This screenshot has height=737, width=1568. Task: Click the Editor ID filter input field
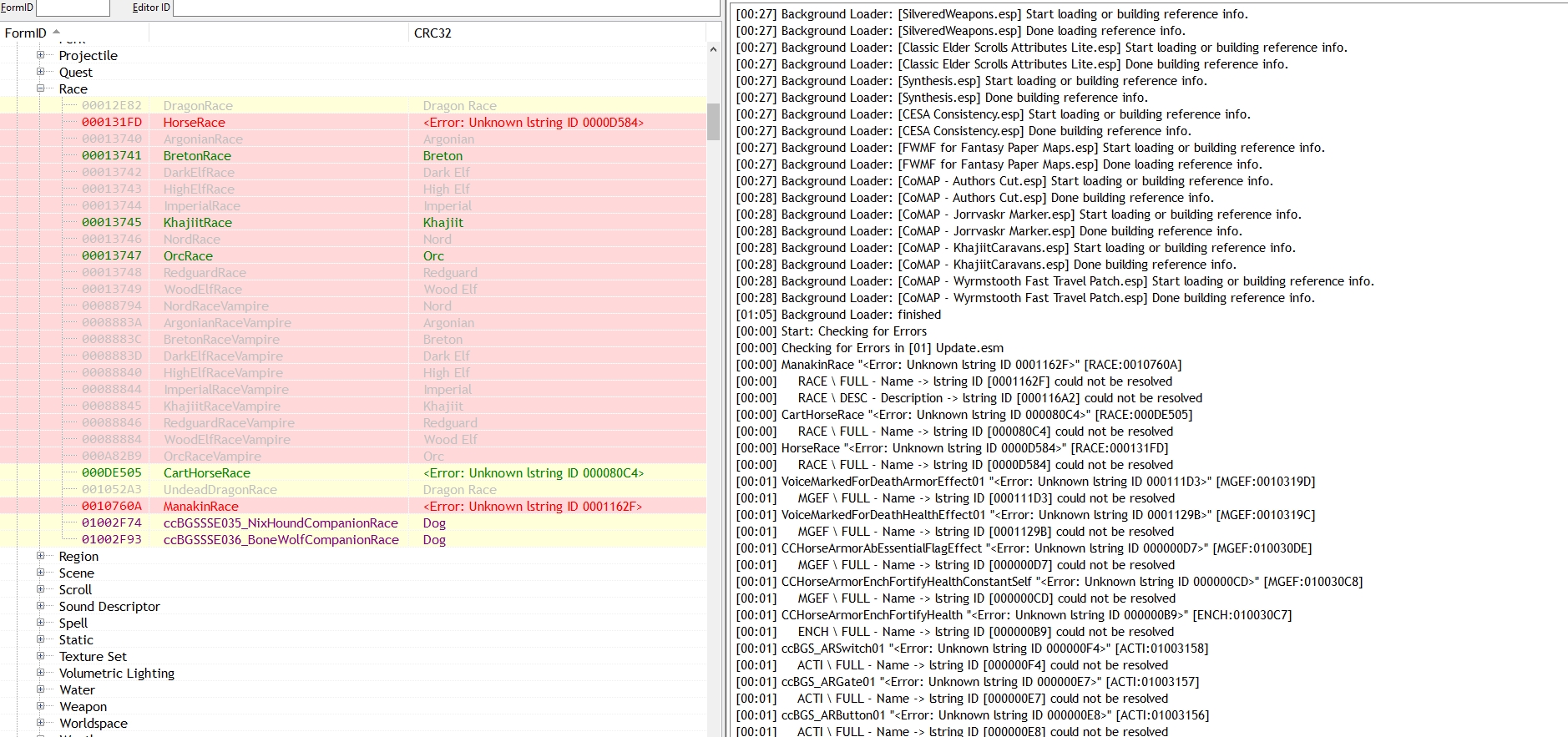[446, 8]
